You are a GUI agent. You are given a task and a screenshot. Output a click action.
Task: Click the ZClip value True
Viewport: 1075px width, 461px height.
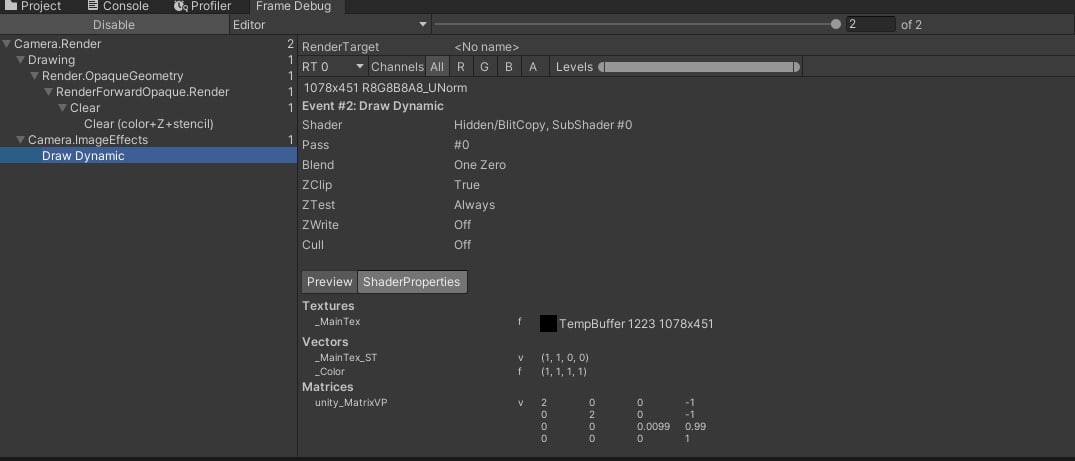(x=467, y=185)
